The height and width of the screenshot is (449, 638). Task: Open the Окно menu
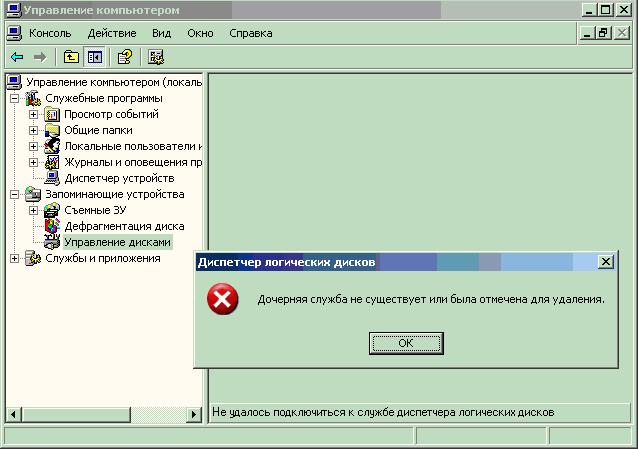pos(200,33)
